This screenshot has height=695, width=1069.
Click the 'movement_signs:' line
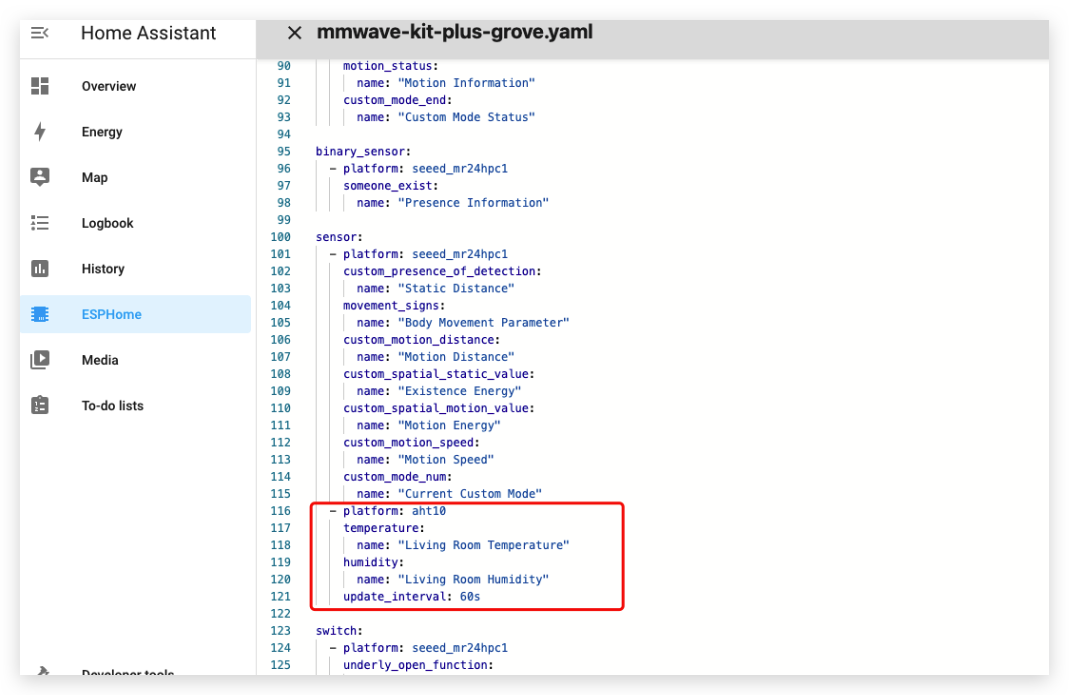coord(394,306)
